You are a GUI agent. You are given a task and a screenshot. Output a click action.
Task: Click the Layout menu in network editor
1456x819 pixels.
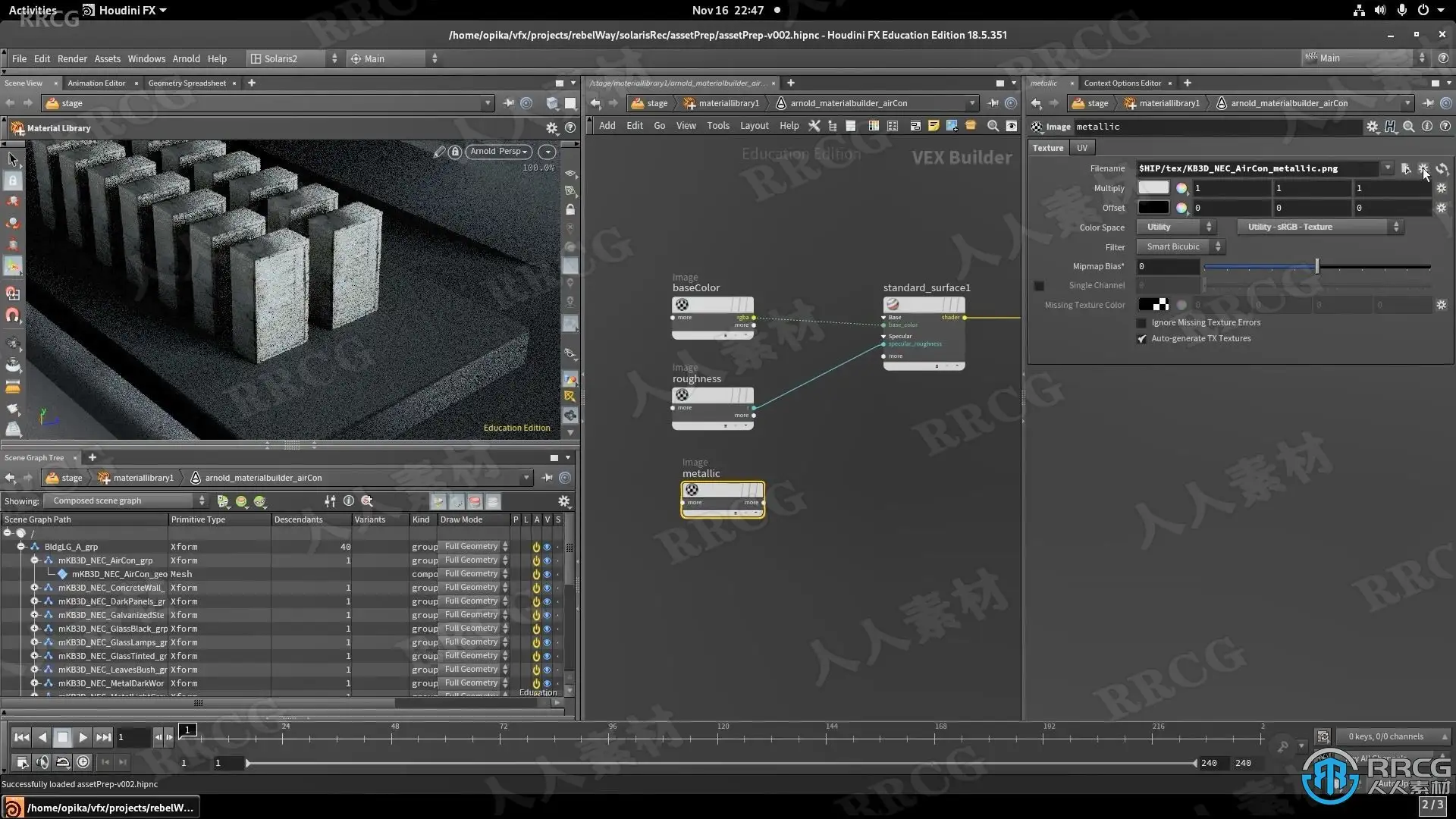(754, 126)
